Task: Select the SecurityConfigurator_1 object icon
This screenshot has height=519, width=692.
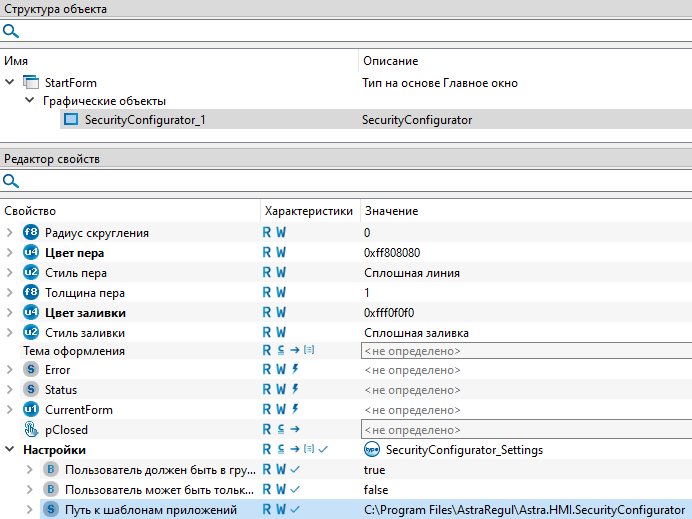Action: click(x=71, y=120)
